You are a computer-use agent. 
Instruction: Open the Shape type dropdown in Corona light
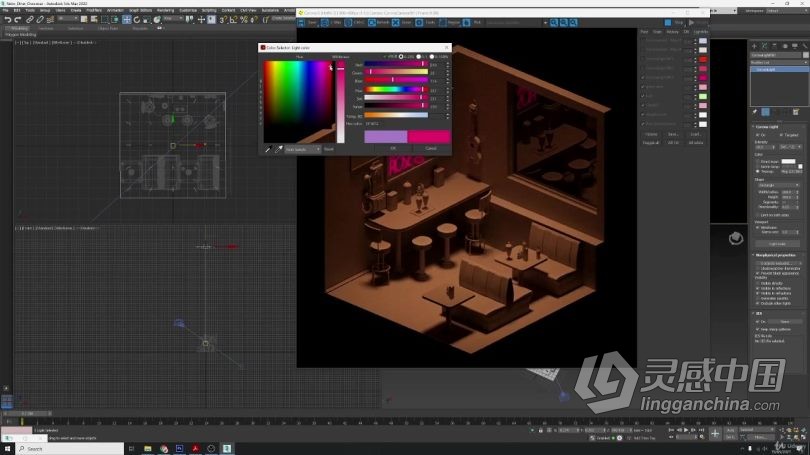[x=777, y=185]
